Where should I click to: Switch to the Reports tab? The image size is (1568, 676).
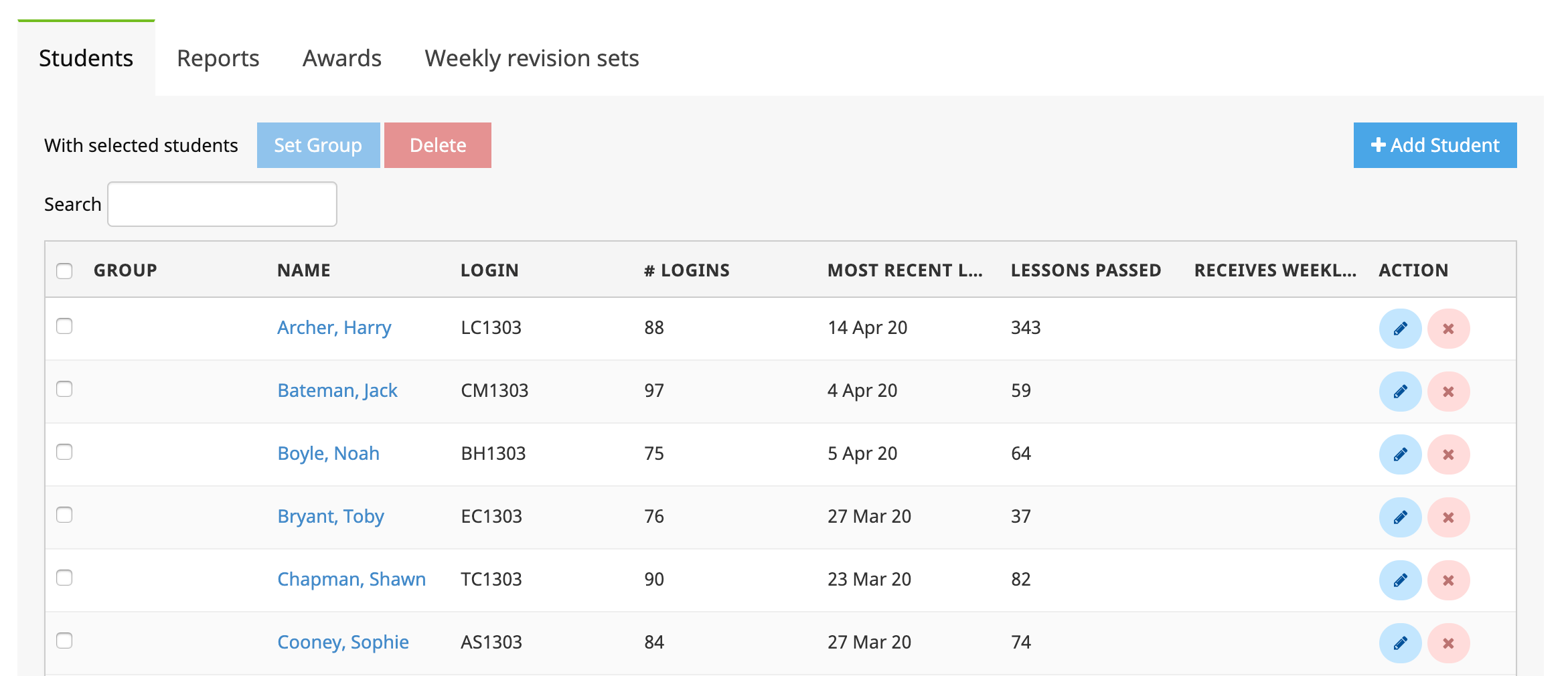click(x=218, y=58)
